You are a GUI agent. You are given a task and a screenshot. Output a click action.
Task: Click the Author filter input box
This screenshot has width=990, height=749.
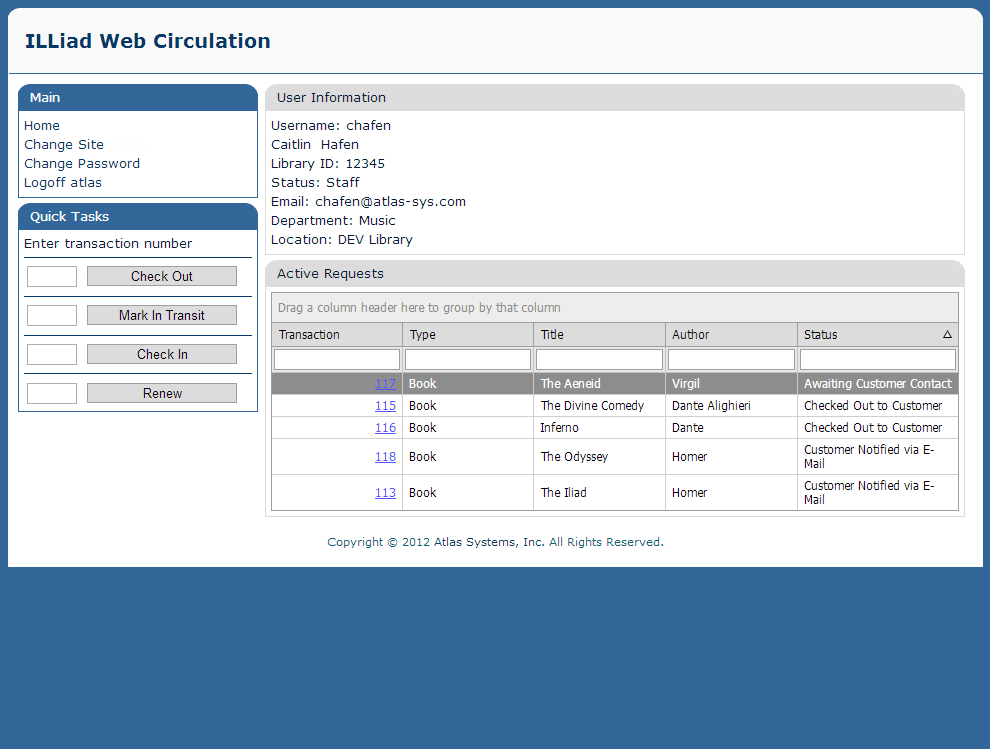tap(730, 358)
